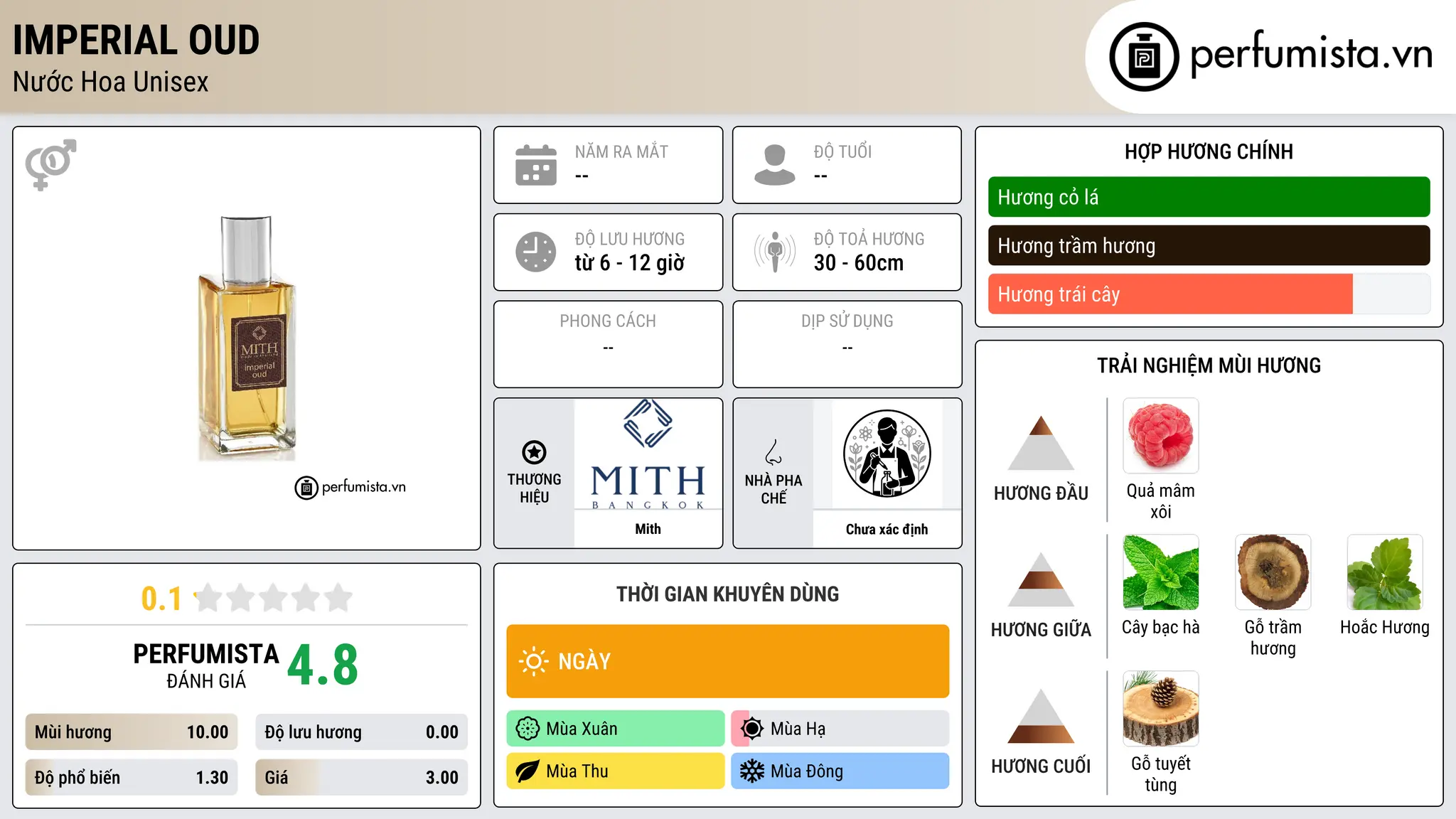
Task: Click the dark brown Hương trầm hương bar
Action: point(1209,245)
